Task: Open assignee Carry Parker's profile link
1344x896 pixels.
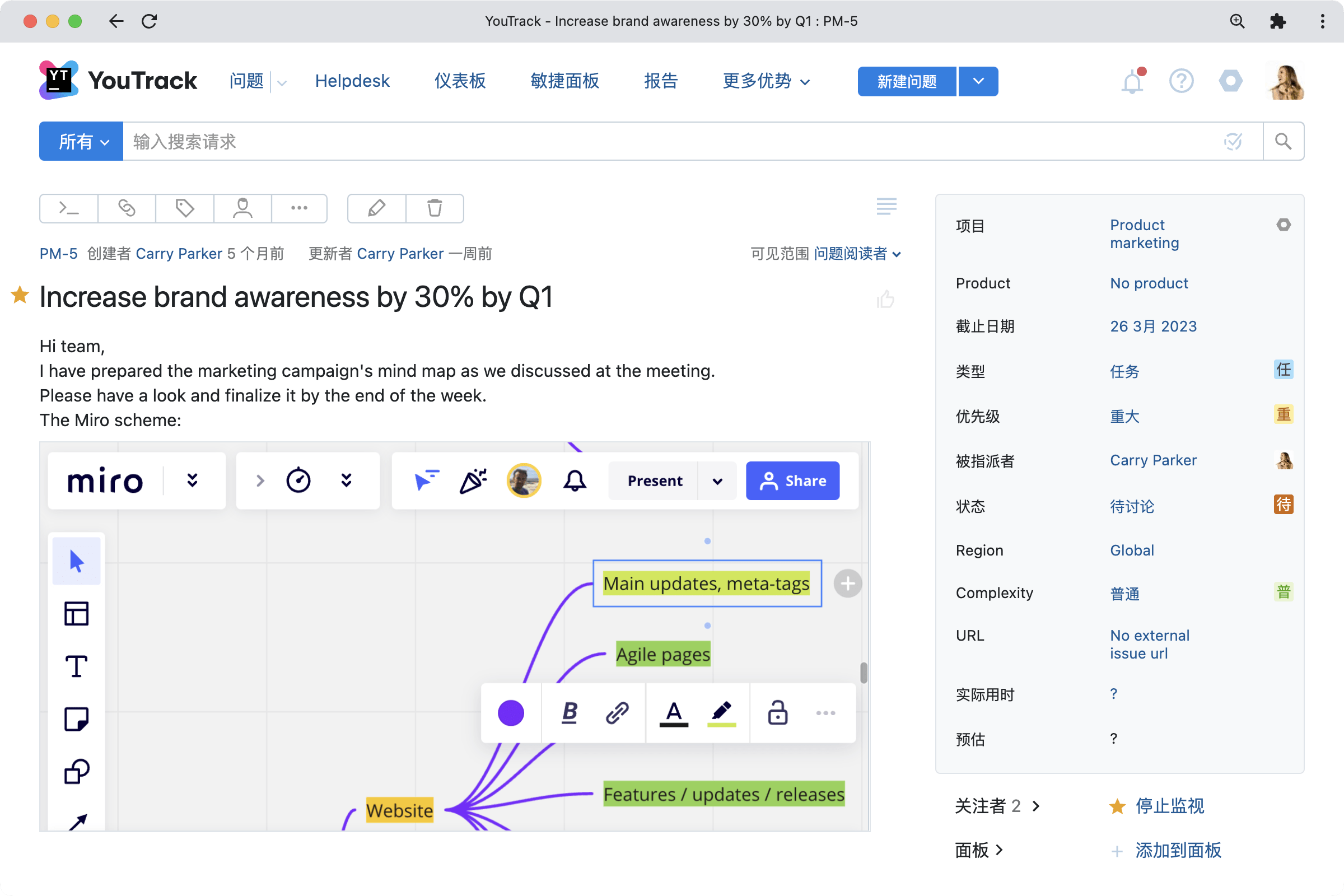Action: click(x=1153, y=460)
